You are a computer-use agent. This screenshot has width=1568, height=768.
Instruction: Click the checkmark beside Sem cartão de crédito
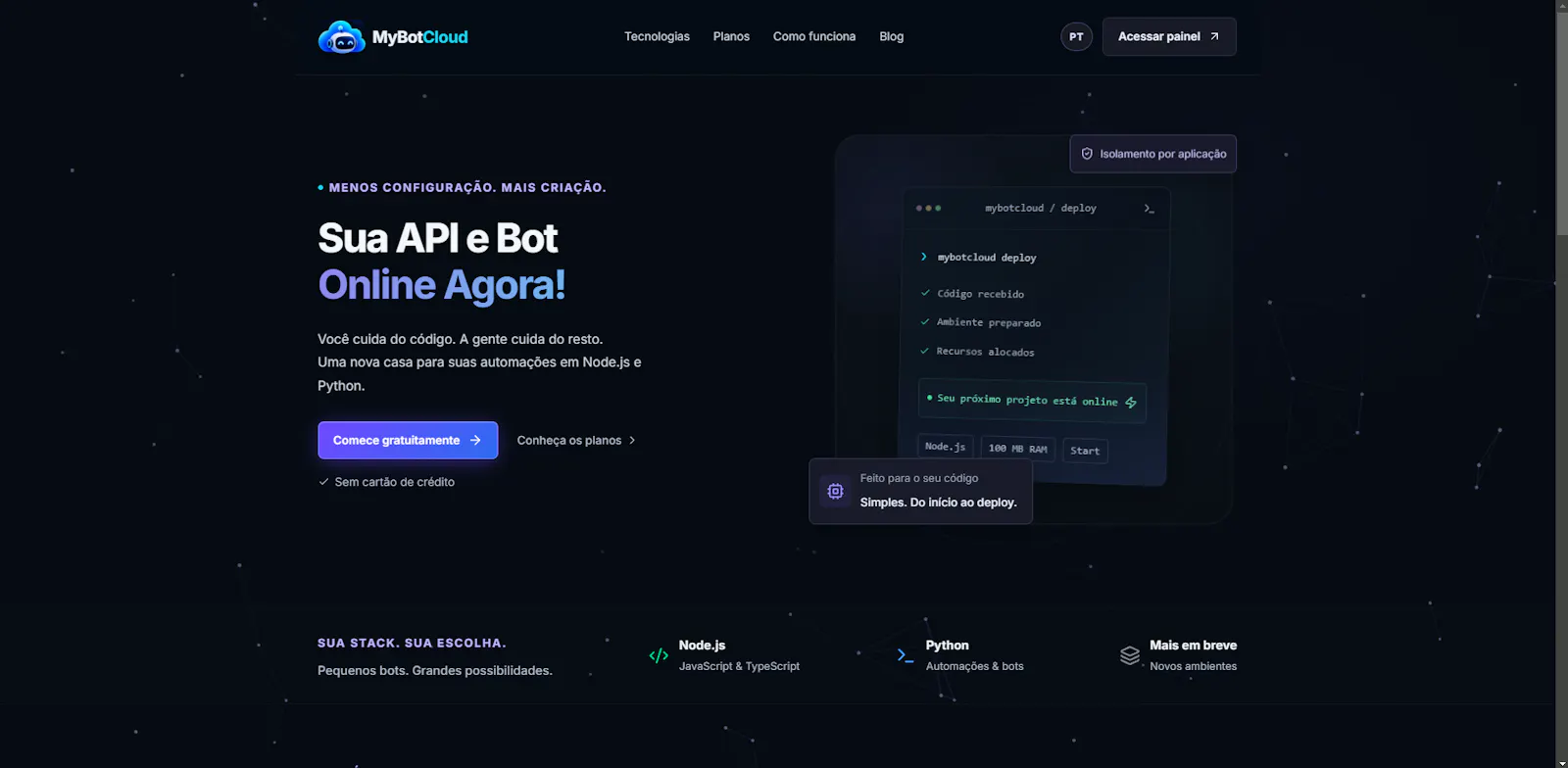coord(323,482)
